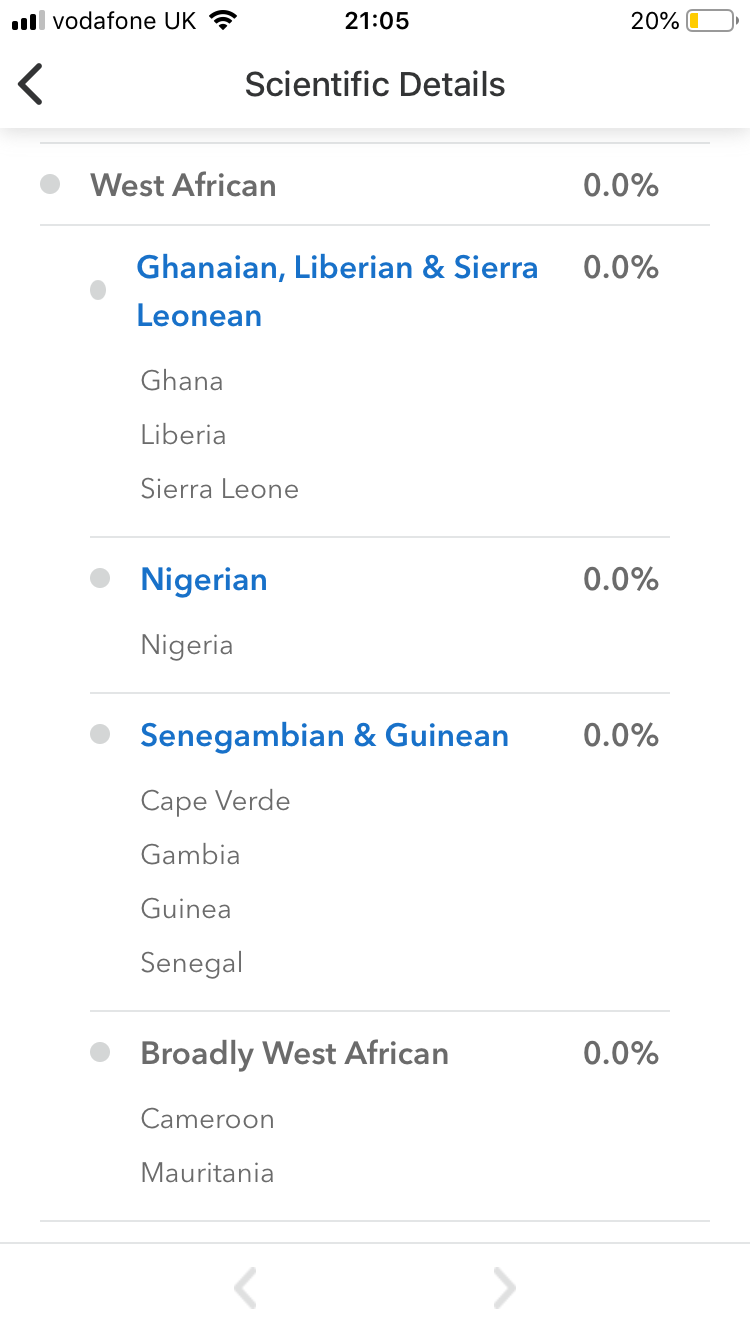Viewport: 750px width, 1334px height.
Task: Tap the Cape Verde country entry
Action: [215, 801]
